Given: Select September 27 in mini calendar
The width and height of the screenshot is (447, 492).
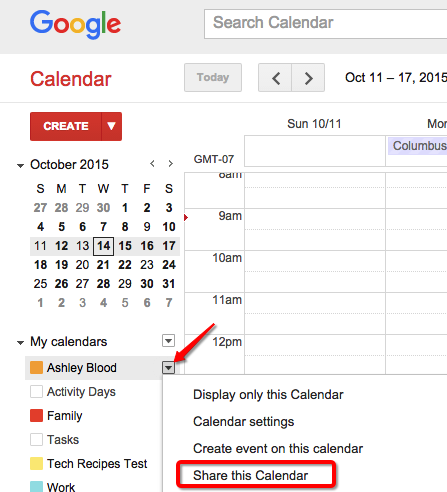Looking at the screenshot, I should coord(40,208).
